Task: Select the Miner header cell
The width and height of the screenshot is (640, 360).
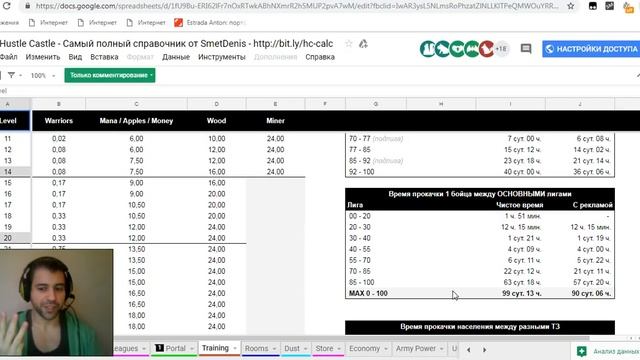Action: (276, 121)
